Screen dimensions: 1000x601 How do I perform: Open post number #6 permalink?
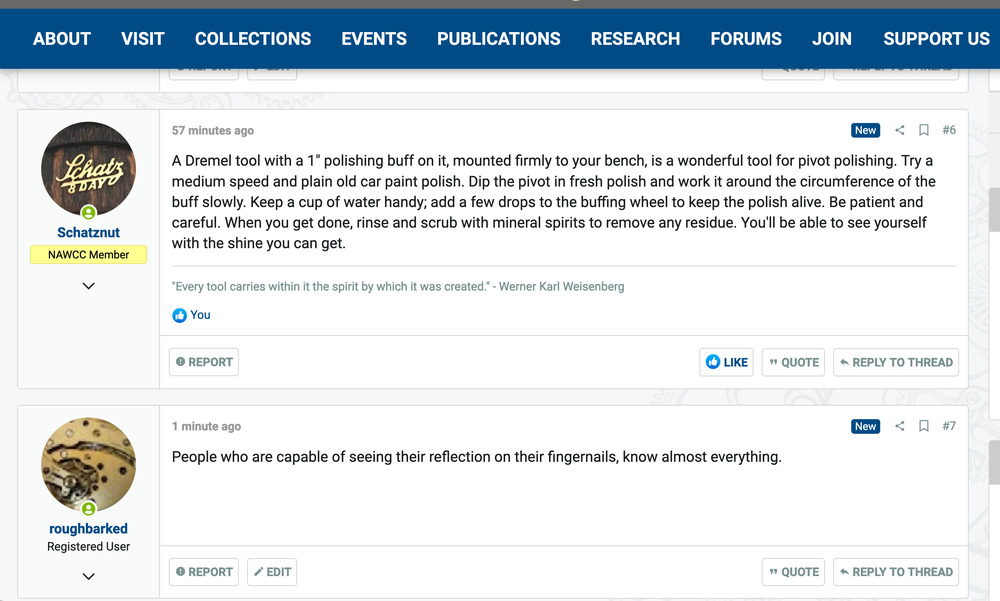click(x=949, y=130)
